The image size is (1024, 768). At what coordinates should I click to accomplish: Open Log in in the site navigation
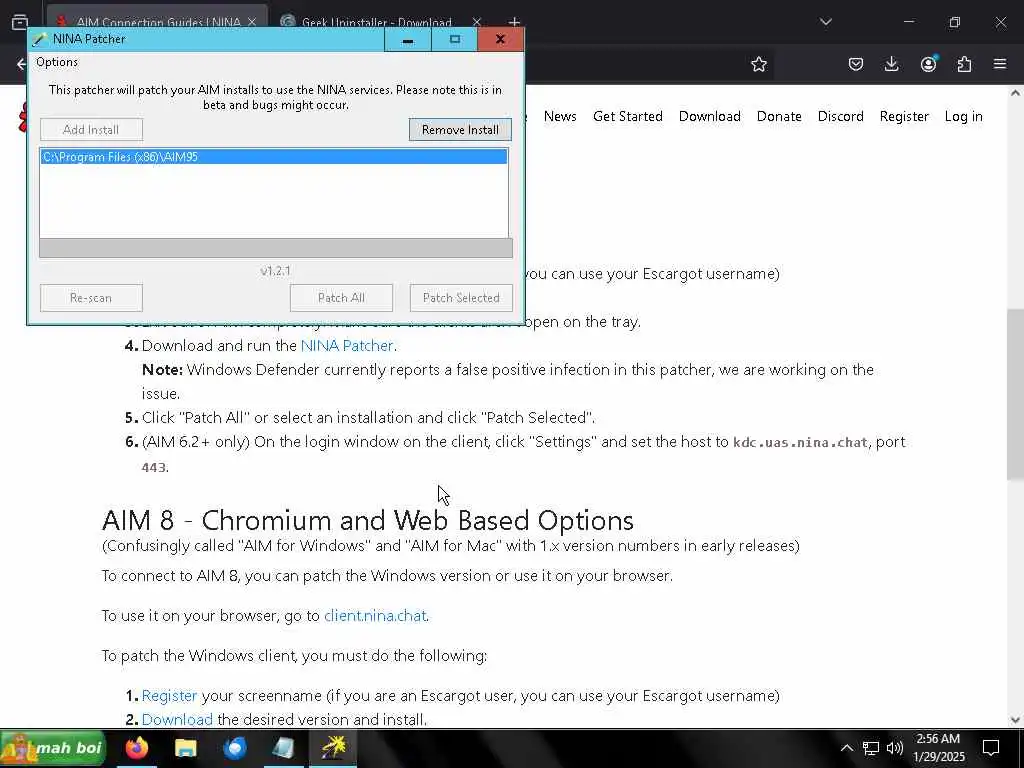pyautogui.click(x=963, y=116)
